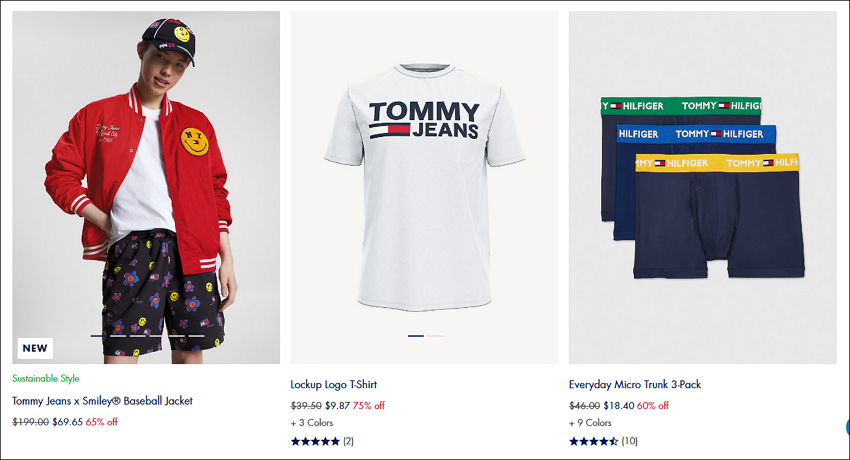Click the Sustainable Style label
The width and height of the screenshot is (850, 460).
pyautogui.click(x=46, y=379)
